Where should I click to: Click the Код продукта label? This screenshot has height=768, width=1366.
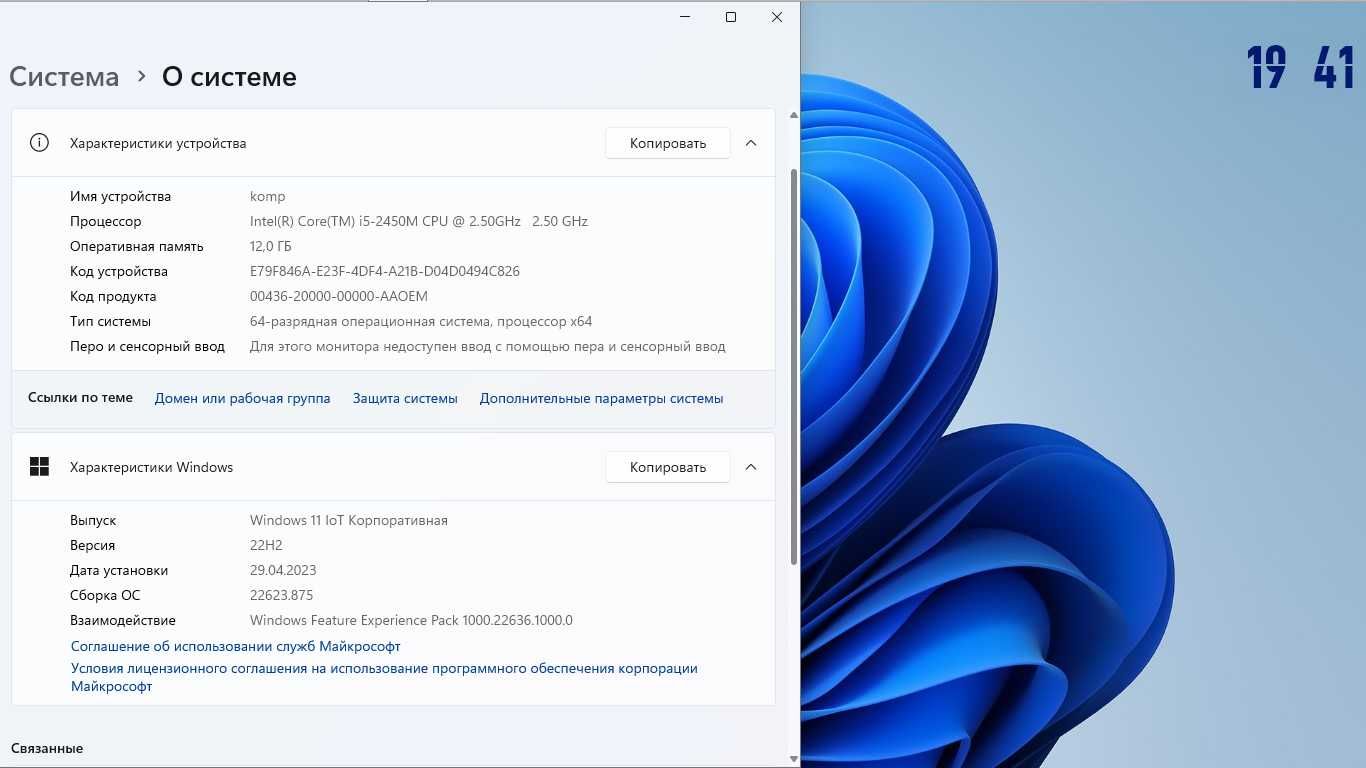tap(113, 296)
